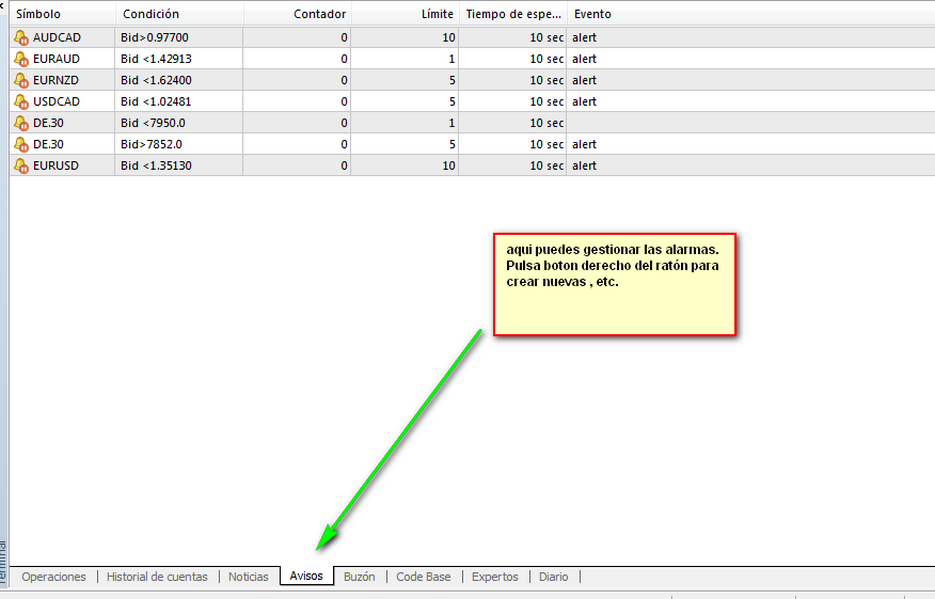Click the alert bell icon for EURAUD
Viewport: 935px width, 599px height.
[x=21, y=59]
